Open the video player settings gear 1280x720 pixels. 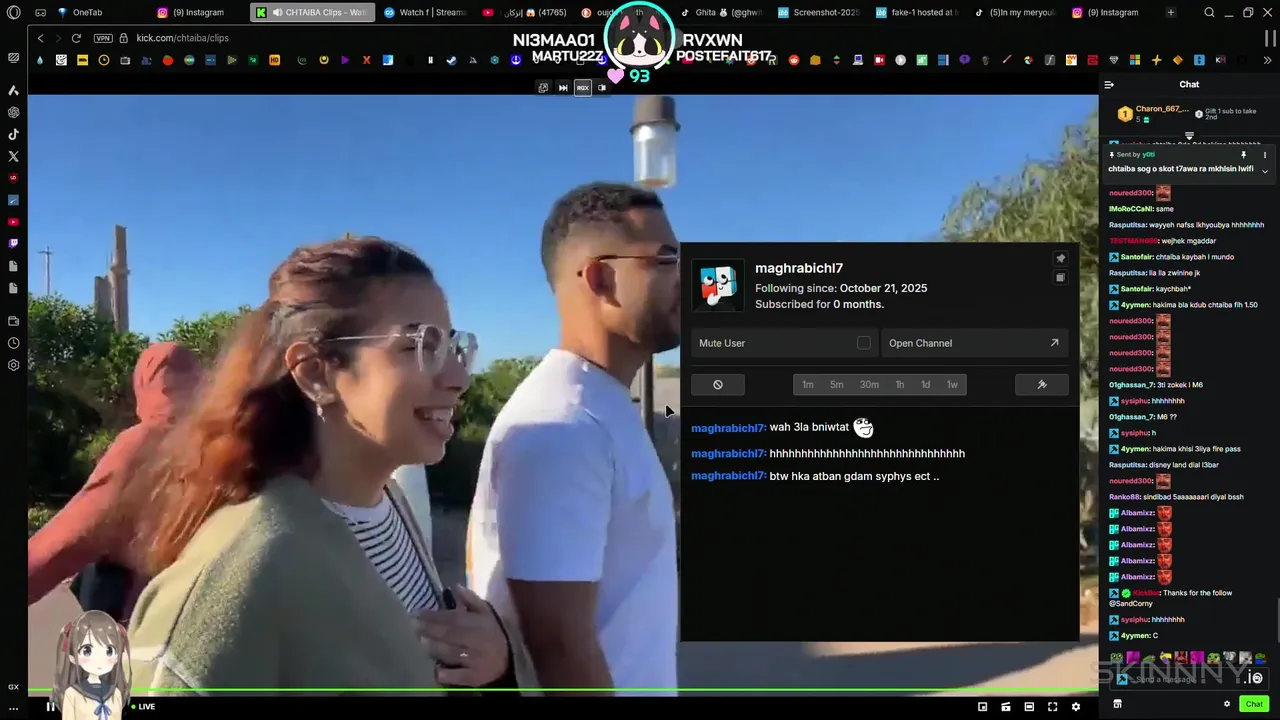(x=1076, y=706)
